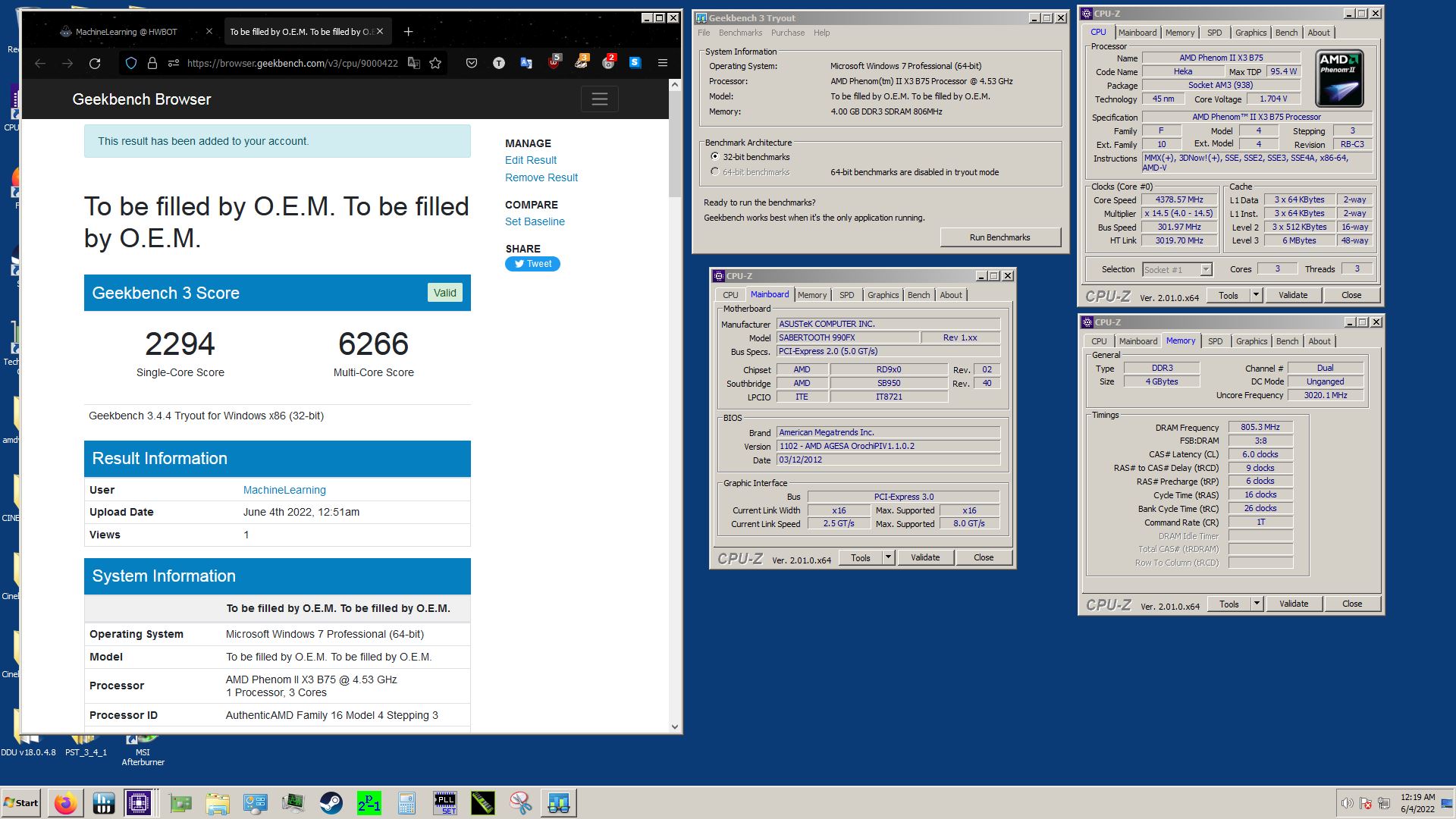Click the Firefox address bar URL

[x=293, y=64]
